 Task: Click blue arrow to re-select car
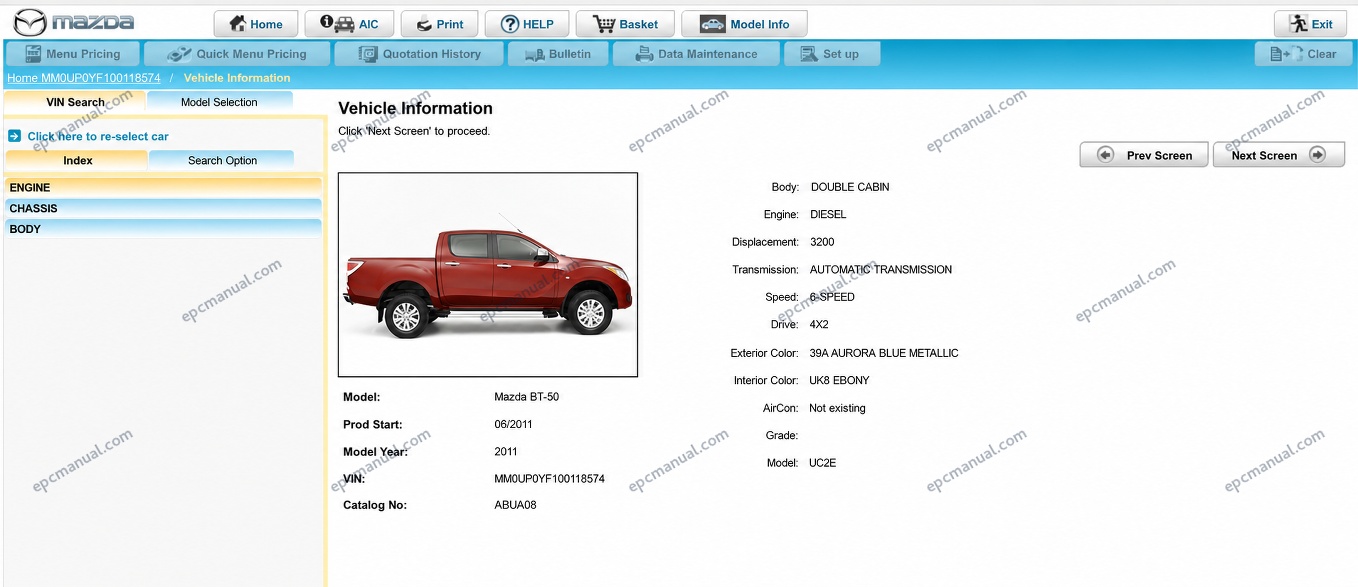(x=15, y=136)
